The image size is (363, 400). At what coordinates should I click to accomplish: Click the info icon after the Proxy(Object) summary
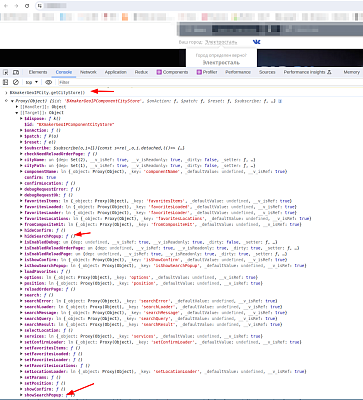pos(280,101)
